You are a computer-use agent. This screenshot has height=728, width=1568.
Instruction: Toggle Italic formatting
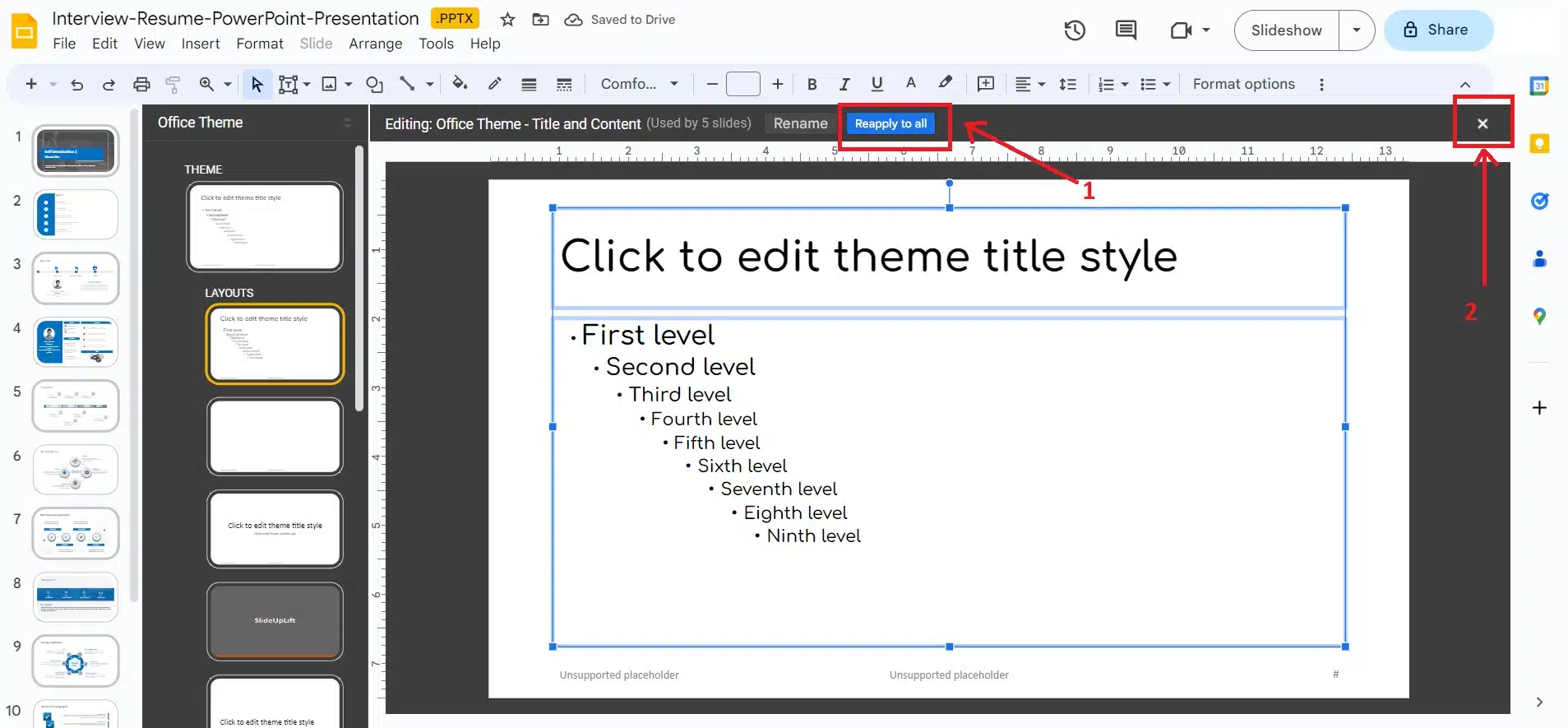(844, 84)
